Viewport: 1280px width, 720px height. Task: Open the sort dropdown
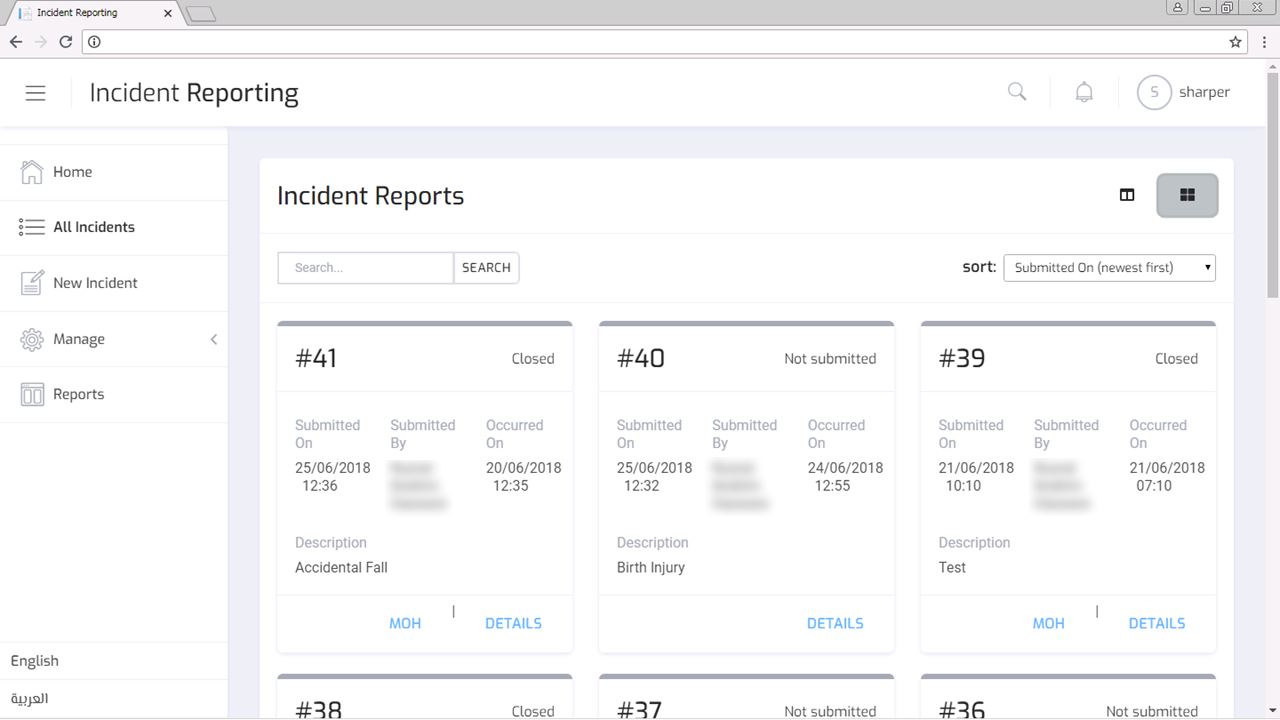coord(1109,268)
